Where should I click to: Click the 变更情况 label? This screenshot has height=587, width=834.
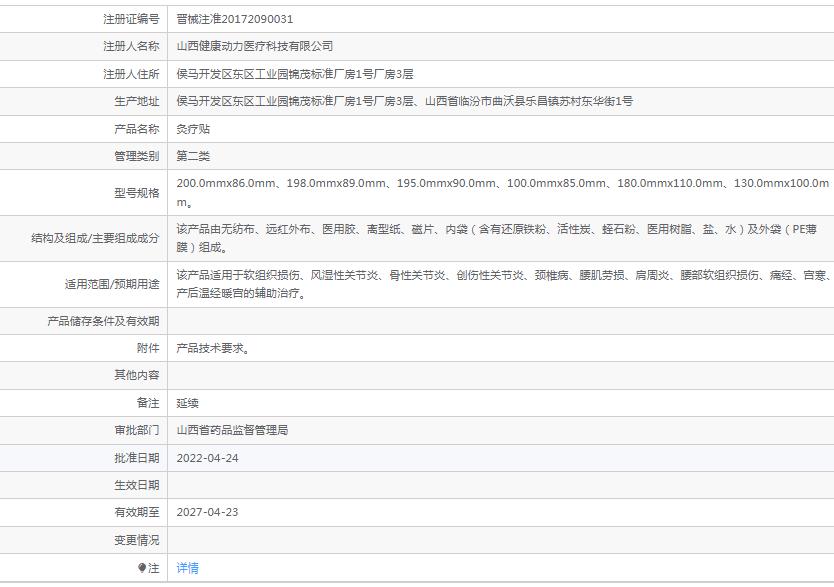137,540
